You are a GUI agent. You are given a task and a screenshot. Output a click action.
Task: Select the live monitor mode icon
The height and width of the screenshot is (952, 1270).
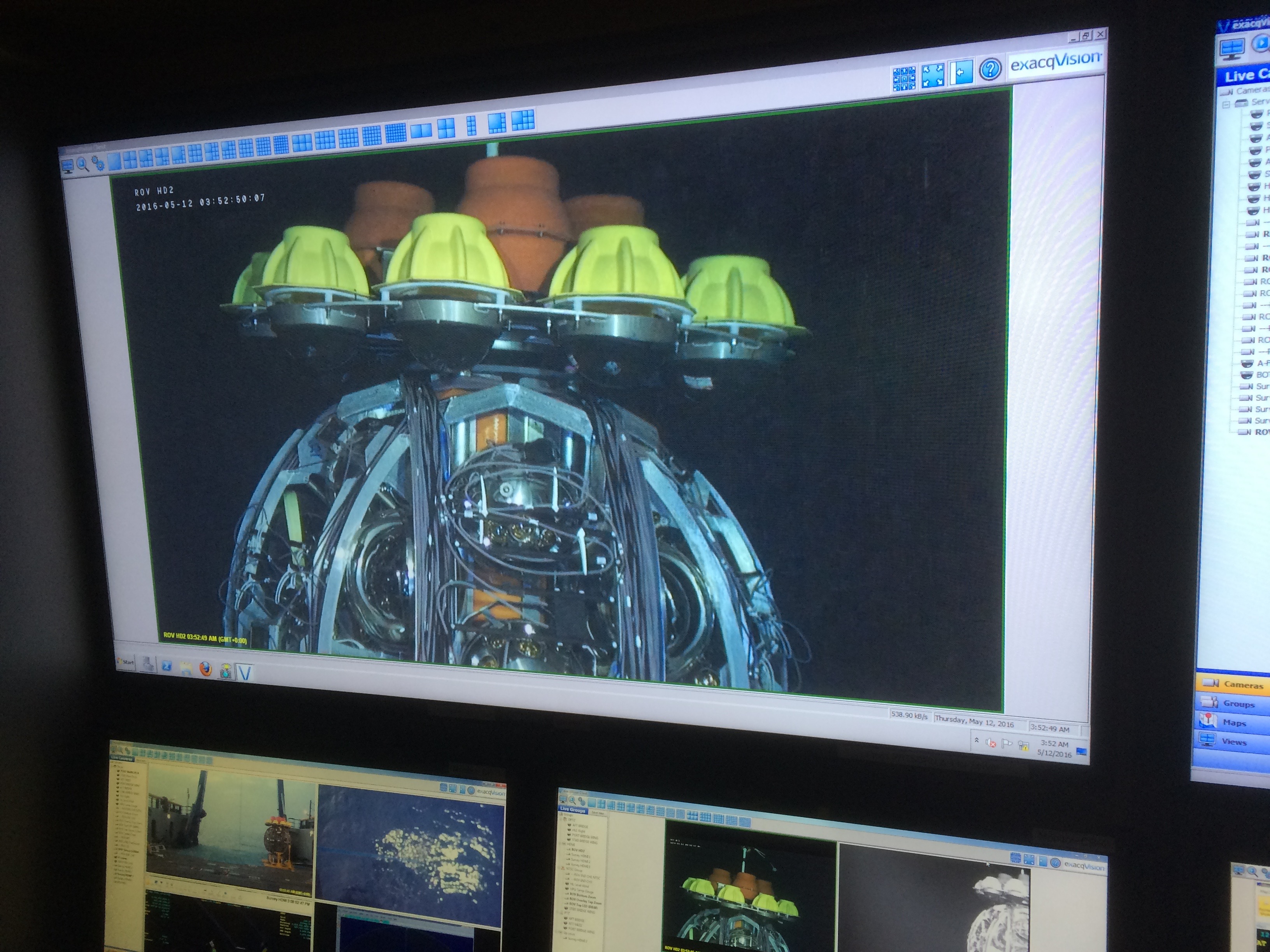coord(68,166)
